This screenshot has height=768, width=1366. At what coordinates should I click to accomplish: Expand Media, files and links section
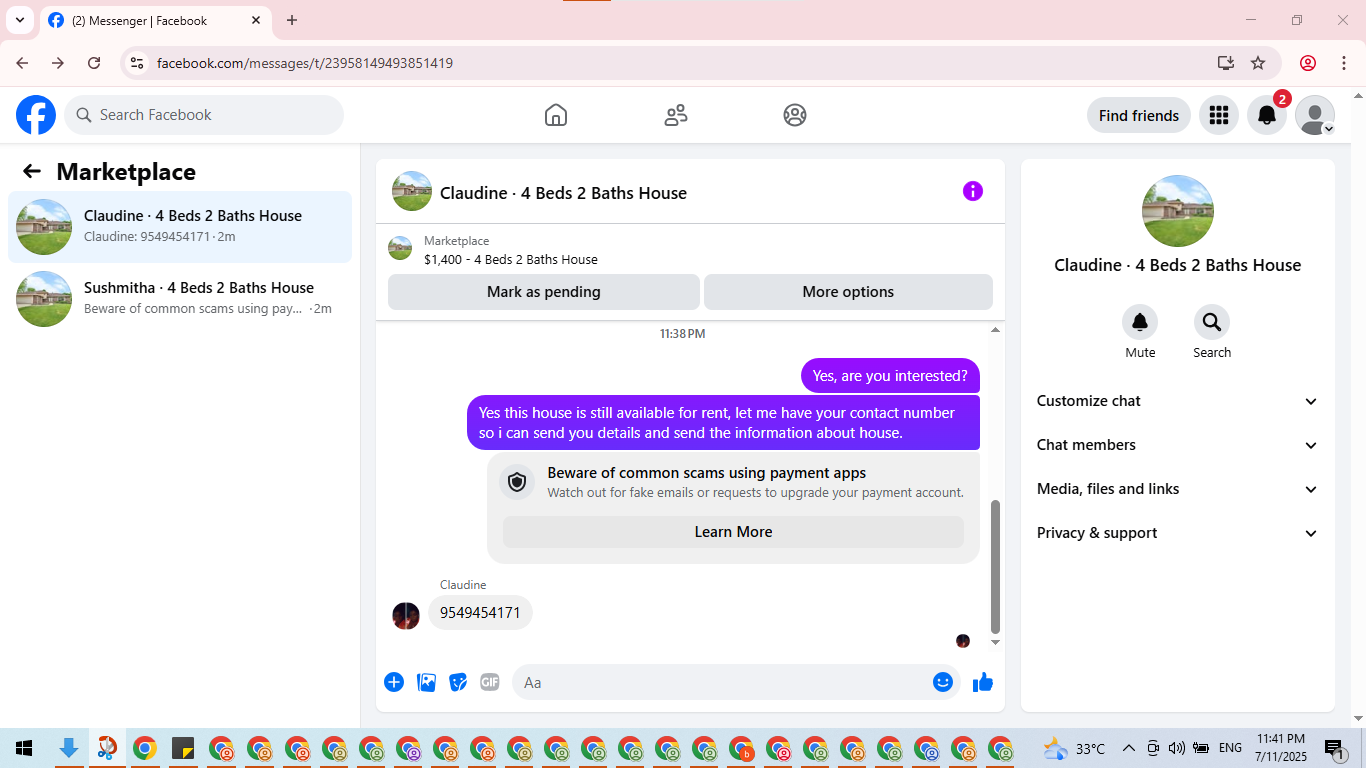(1178, 489)
